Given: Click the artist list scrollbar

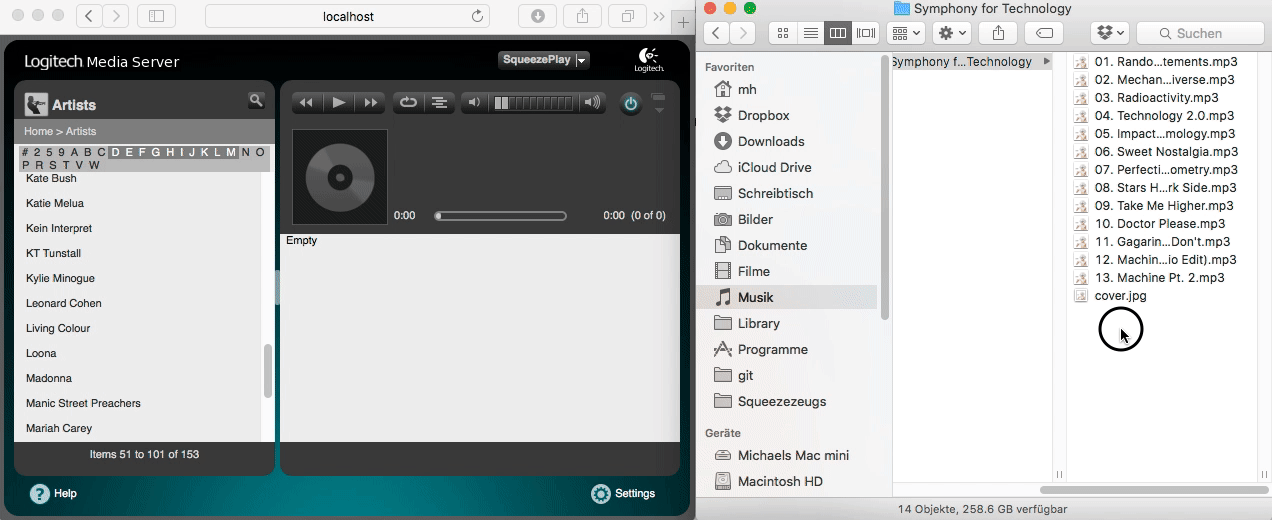Looking at the screenshot, I should [x=267, y=371].
